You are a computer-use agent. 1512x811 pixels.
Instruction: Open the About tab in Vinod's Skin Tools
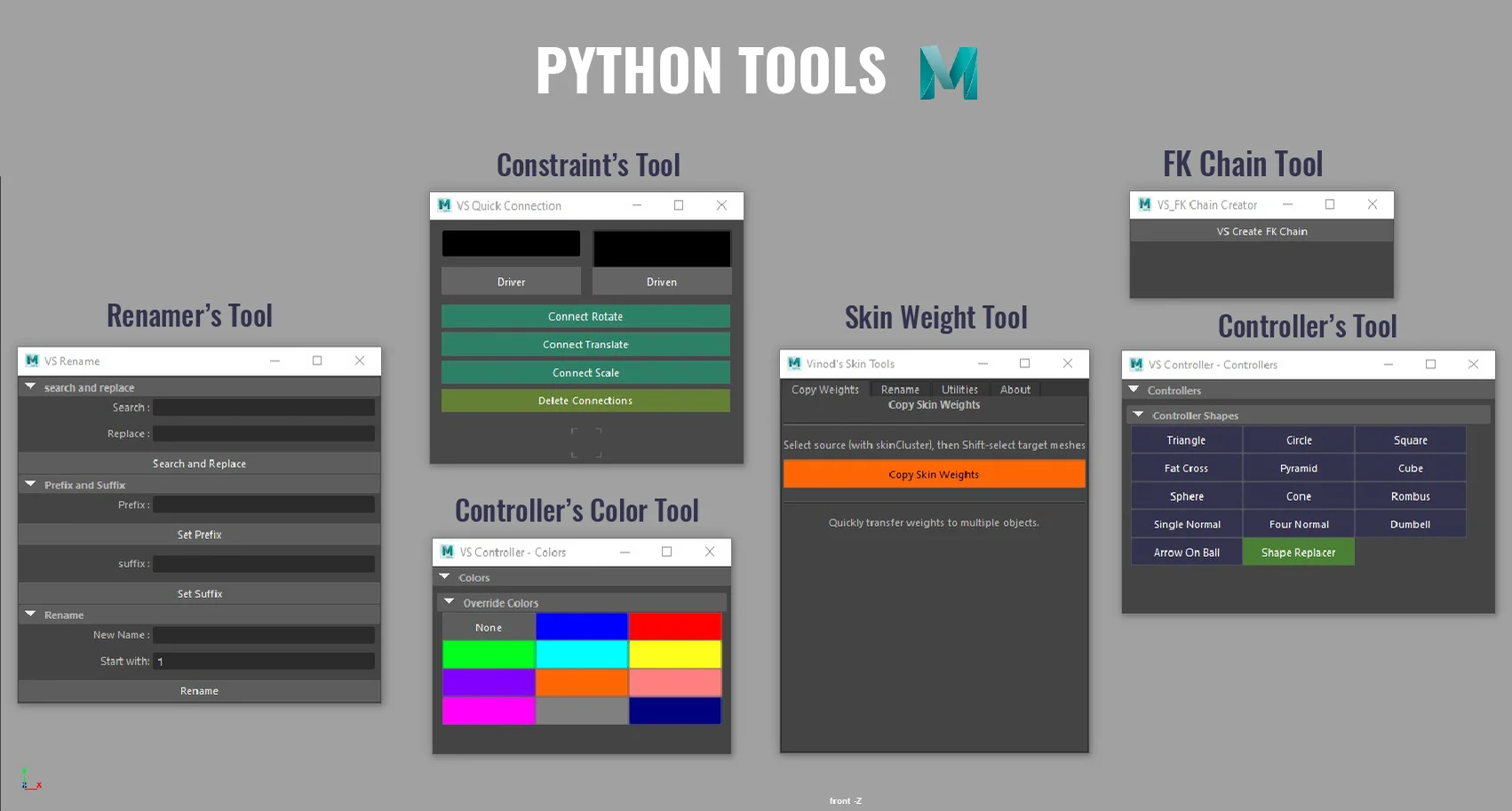point(1015,389)
